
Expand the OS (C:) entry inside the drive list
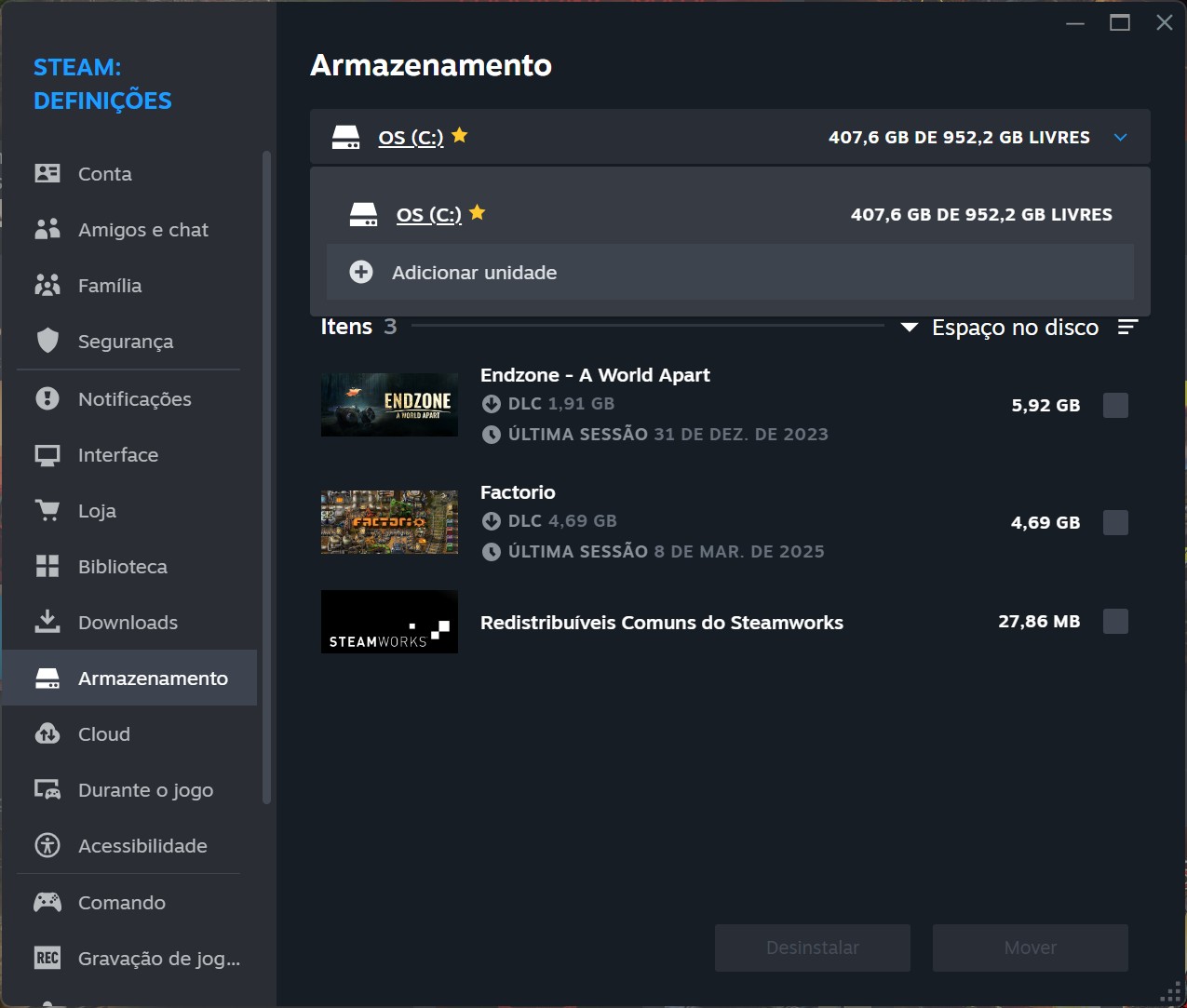click(428, 214)
